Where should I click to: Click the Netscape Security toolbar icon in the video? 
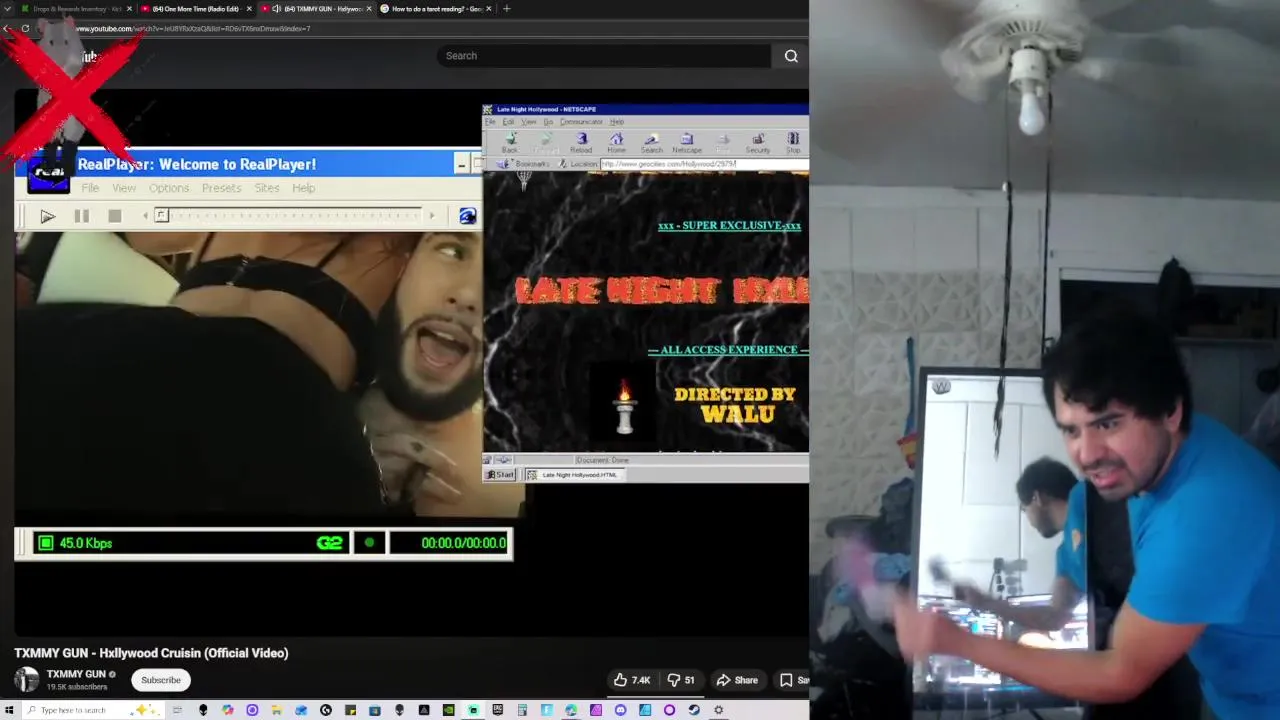(758, 143)
